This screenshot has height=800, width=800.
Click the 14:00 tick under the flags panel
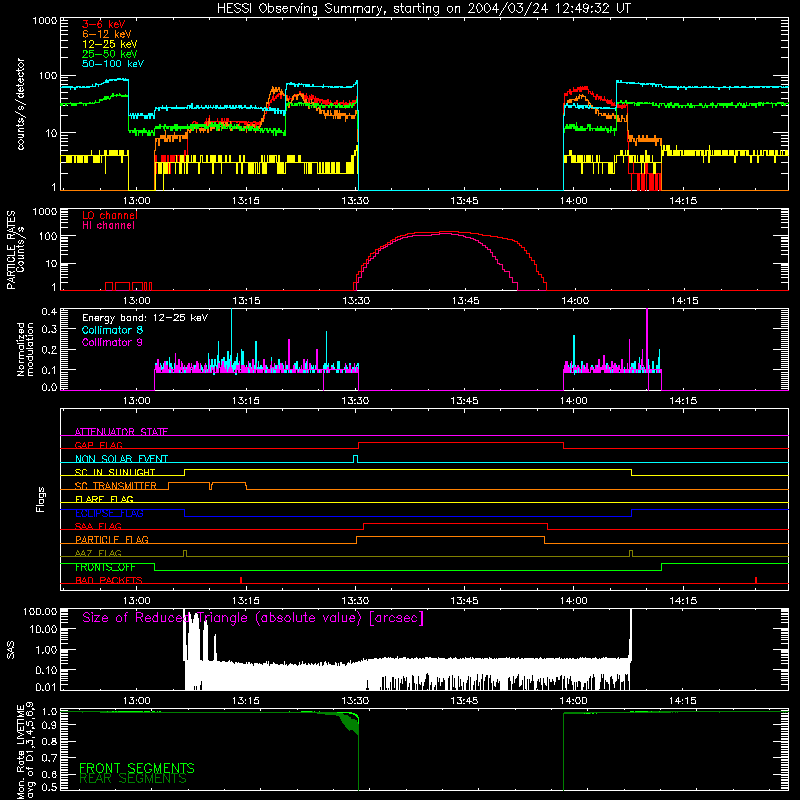573,601
